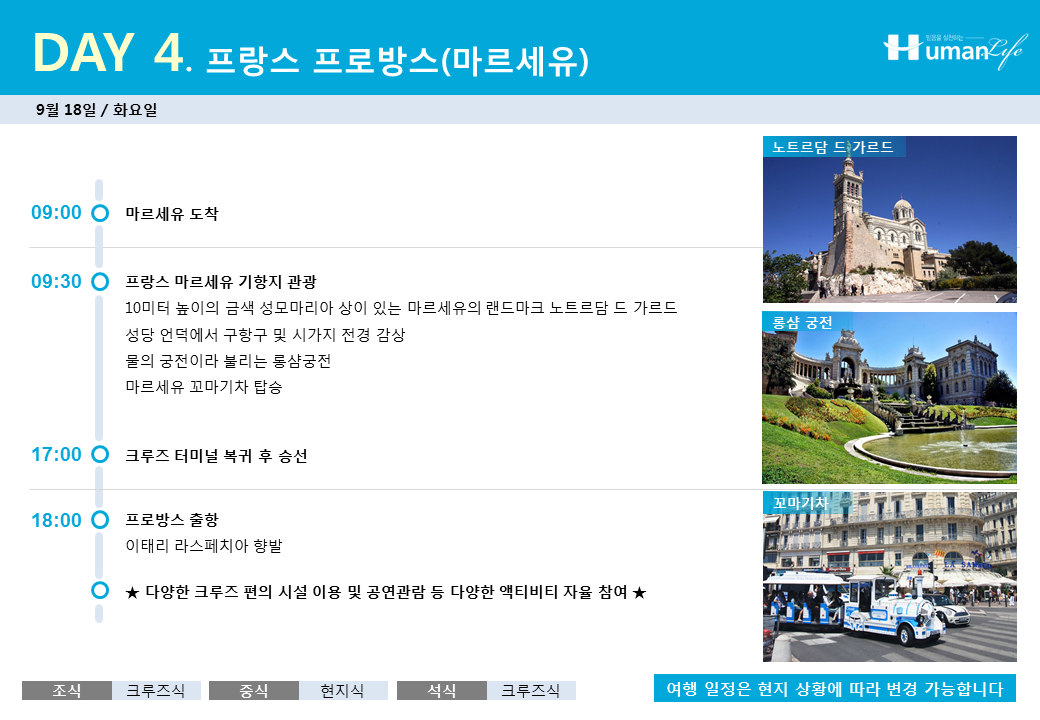Click the 조식 meal label
This screenshot has height=720, width=1040.
[67, 690]
